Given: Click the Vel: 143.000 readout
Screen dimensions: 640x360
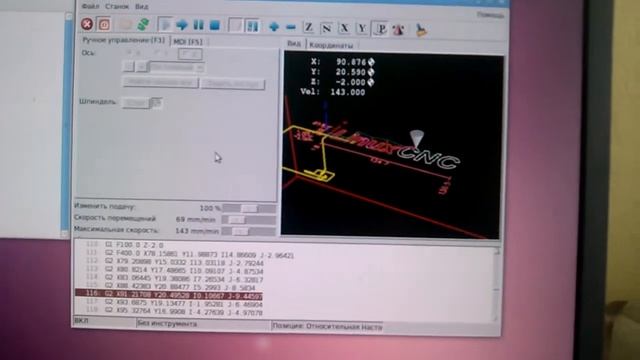Looking at the screenshot, I should [x=333, y=92].
